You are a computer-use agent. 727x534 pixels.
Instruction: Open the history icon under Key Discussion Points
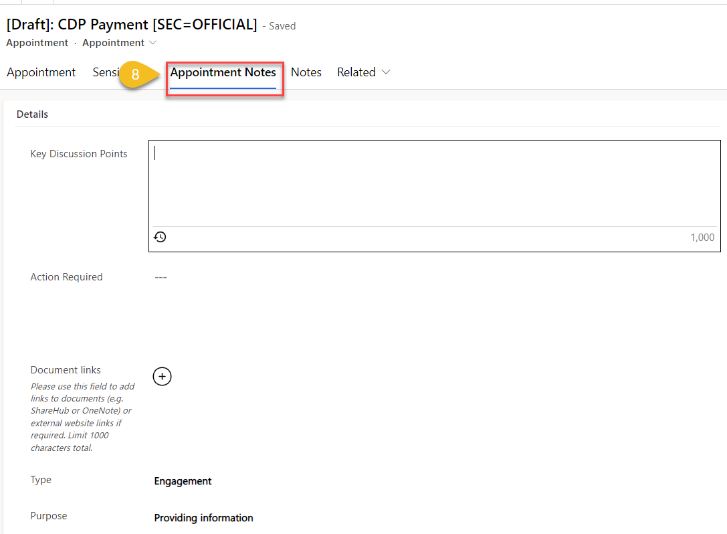[160, 237]
